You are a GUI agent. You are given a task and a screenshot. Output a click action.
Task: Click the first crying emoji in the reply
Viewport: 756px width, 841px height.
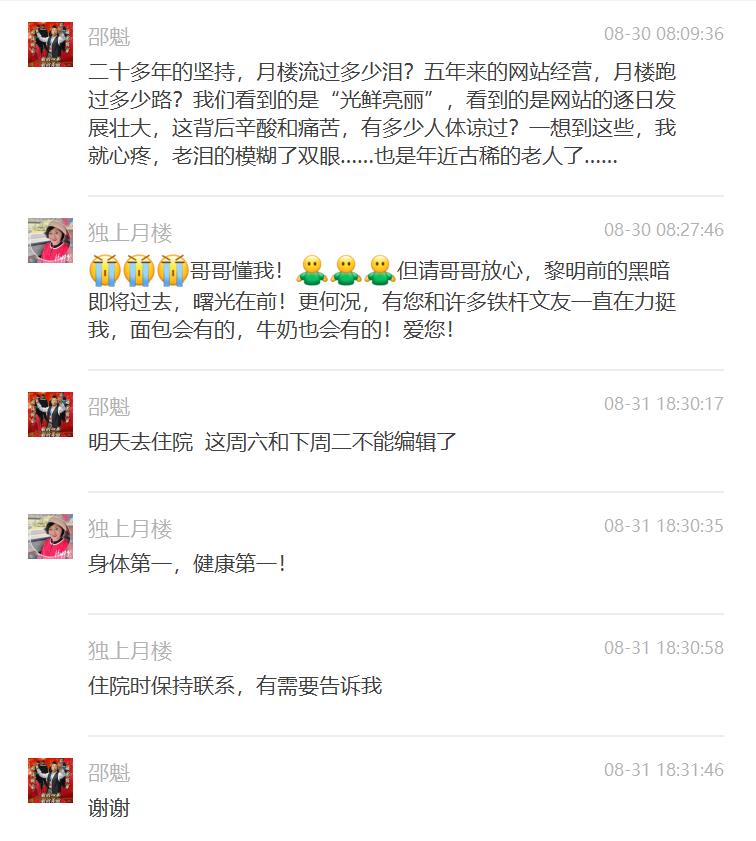(x=105, y=270)
